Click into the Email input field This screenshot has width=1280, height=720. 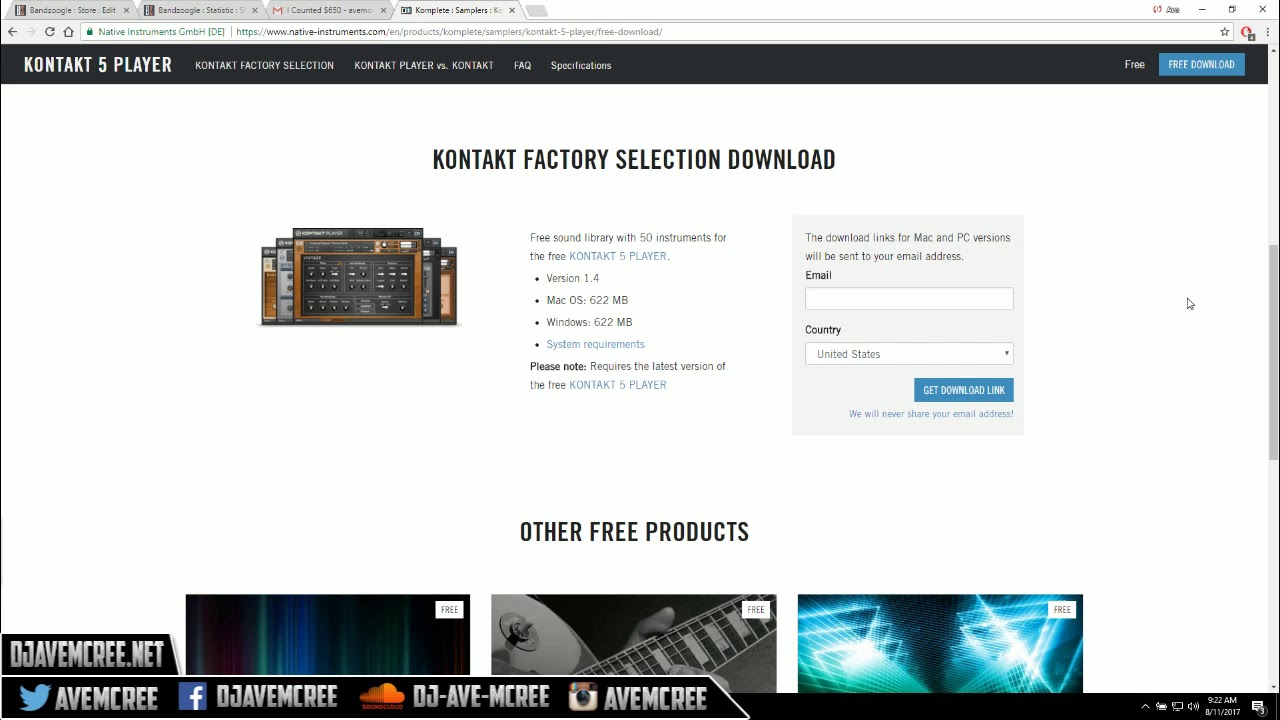tap(909, 299)
